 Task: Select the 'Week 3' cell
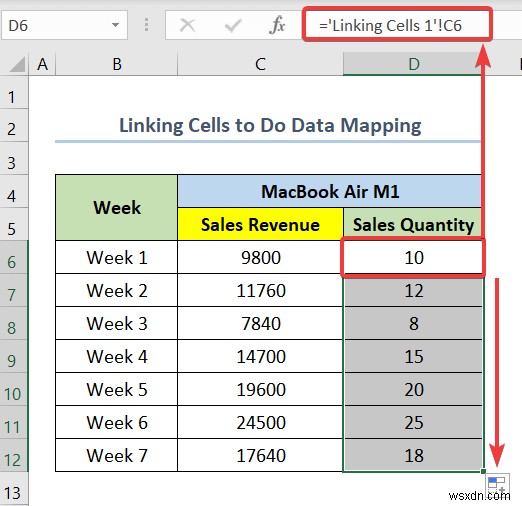coord(117,323)
